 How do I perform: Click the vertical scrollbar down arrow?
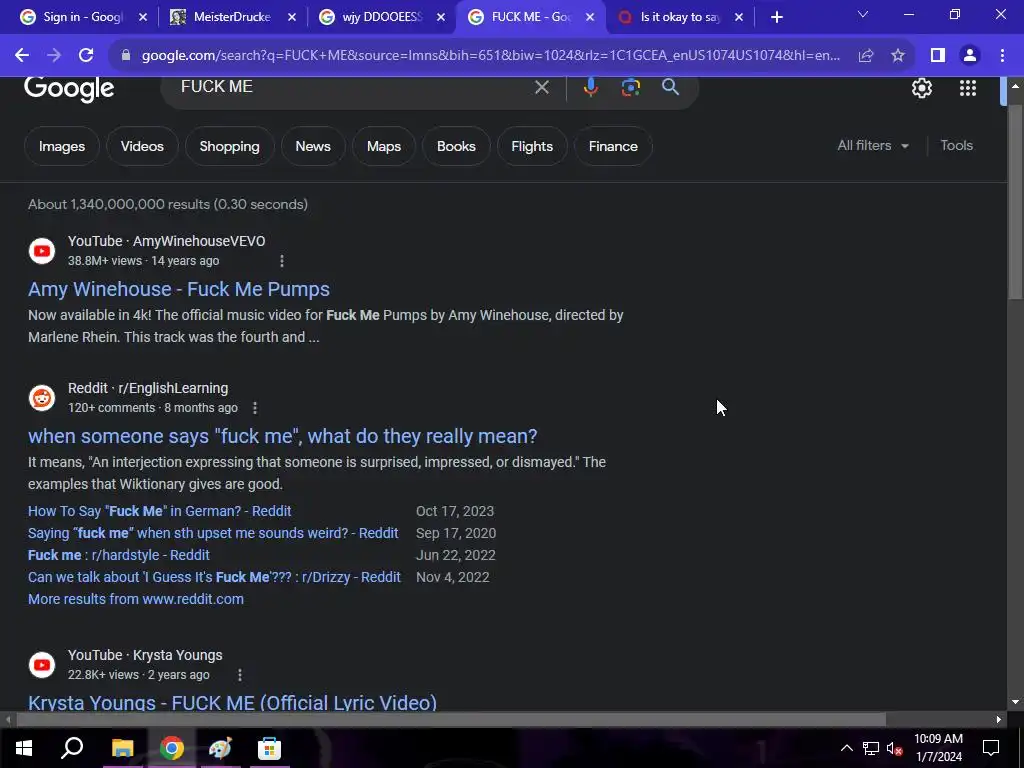[x=1015, y=703]
